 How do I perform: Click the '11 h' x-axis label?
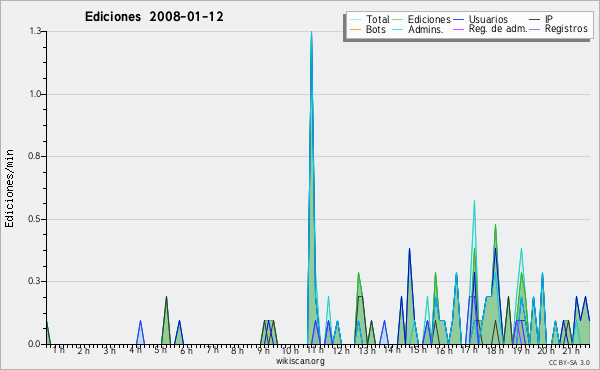pyautogui.click(x=315, y=350)
